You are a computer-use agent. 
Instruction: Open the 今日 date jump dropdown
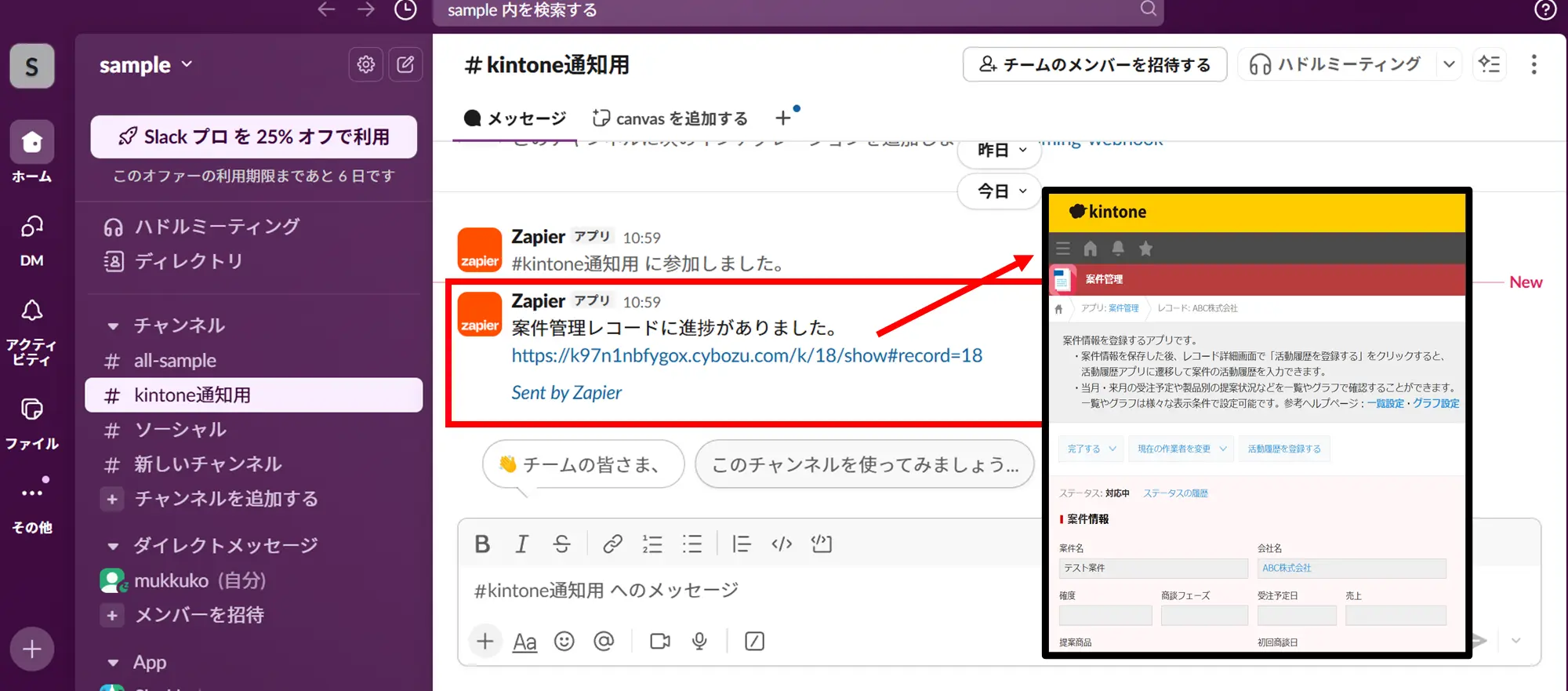pyautogui.click(x=1000, y=191)
